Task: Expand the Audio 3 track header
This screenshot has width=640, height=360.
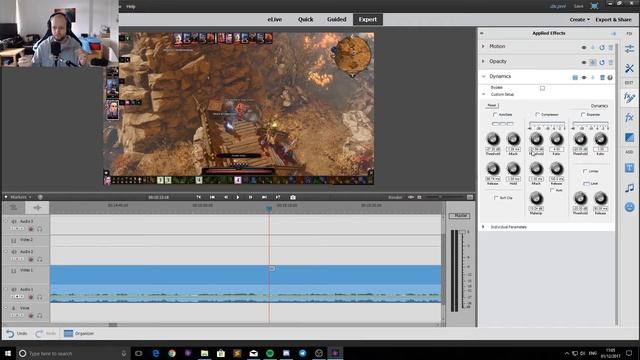Action: pyautogui.click(x=6, y=221)
